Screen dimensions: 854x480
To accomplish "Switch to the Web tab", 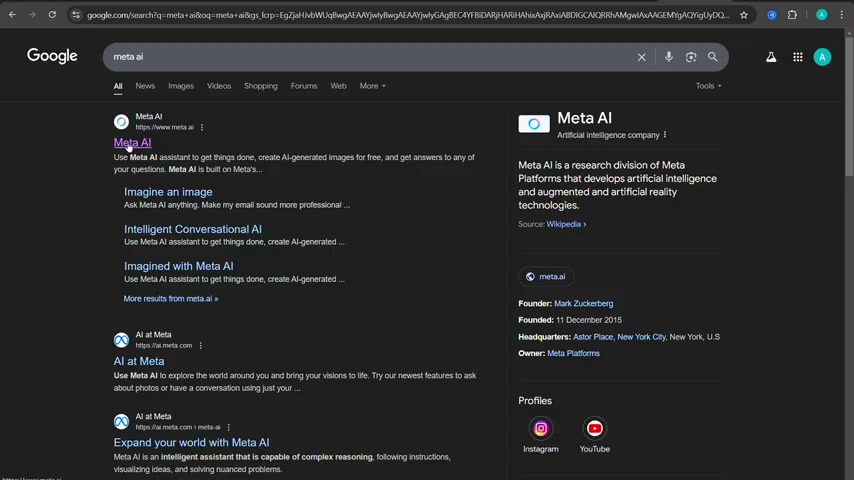I will pos(338,86).
